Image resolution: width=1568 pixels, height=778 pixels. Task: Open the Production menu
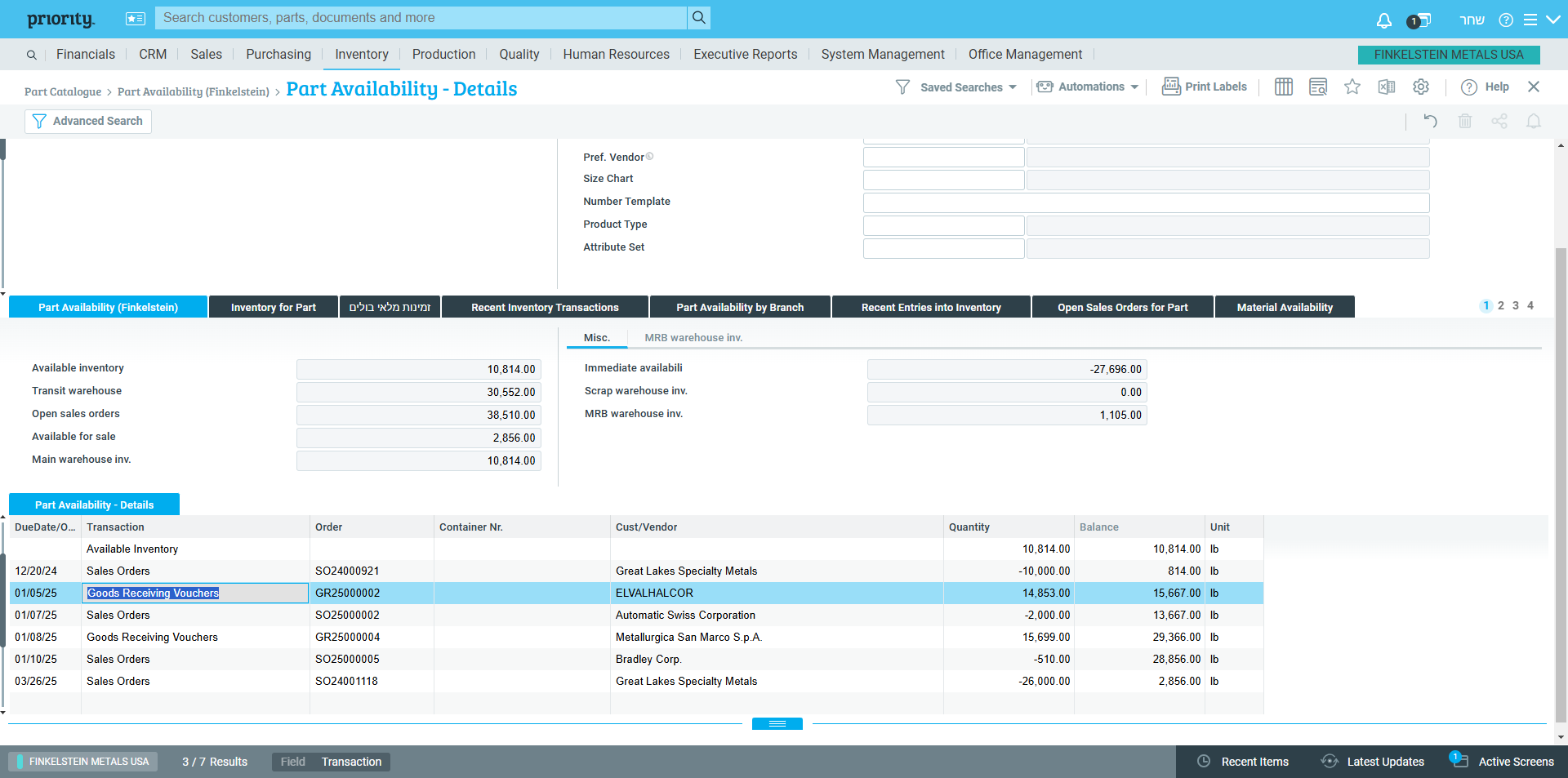coord(443,54)
